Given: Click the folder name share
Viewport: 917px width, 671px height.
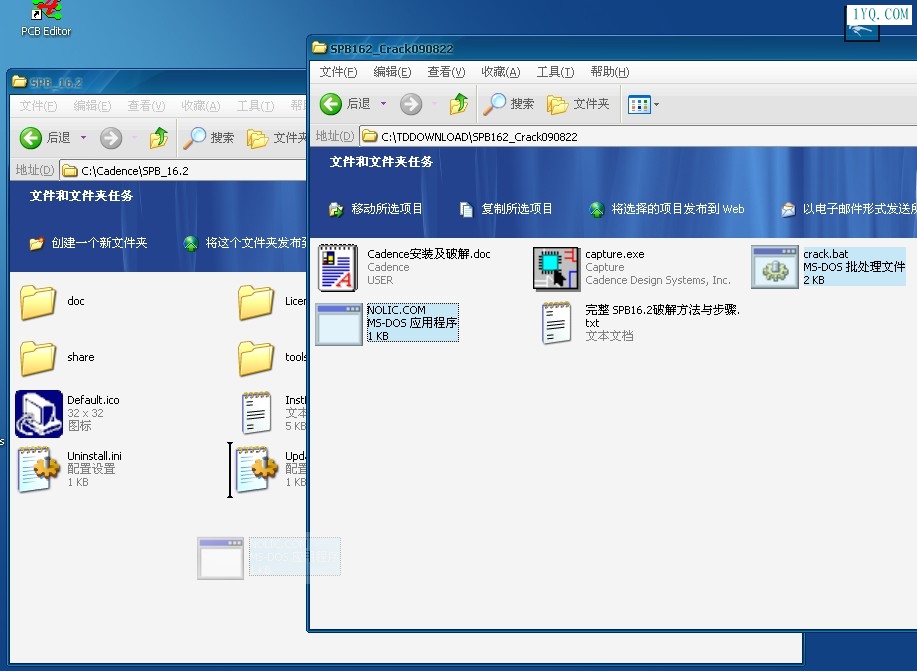Looking at the screenshot, I should pos(80,357).
